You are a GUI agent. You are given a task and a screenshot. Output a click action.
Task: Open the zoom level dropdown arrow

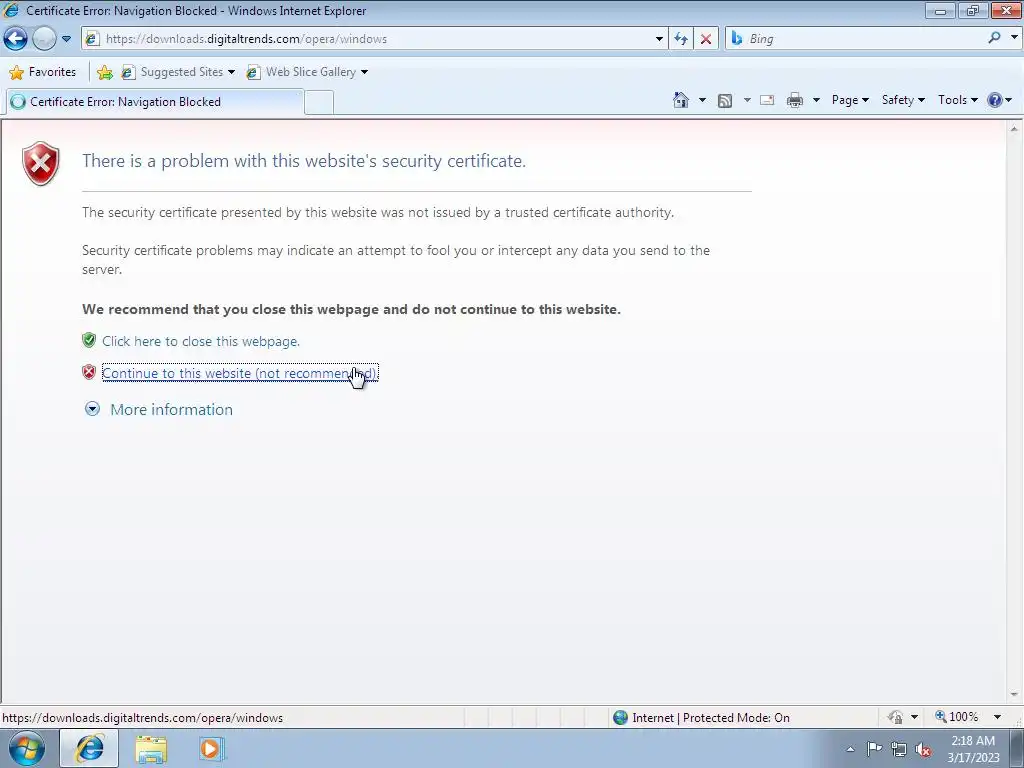pos(997,717)
